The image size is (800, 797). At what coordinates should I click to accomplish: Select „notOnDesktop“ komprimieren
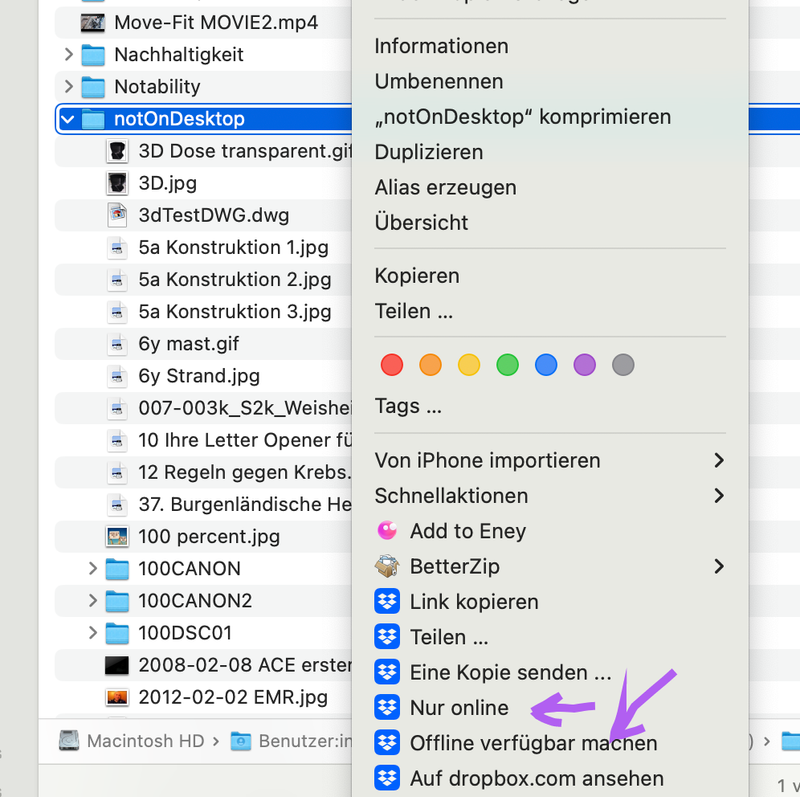click(522, 117)
